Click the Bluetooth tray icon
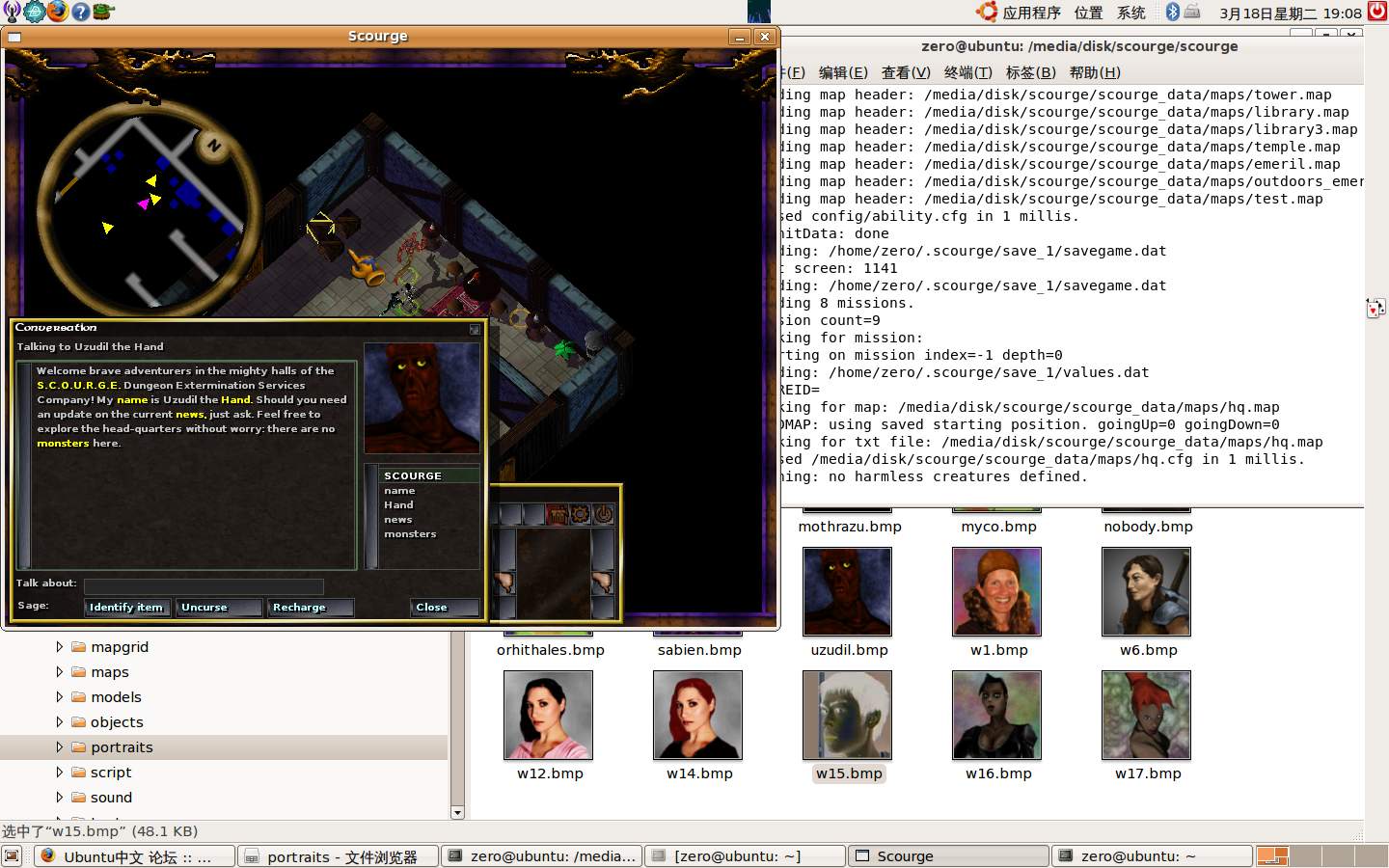This screenshot has width=1389, height=868. 1173,12
